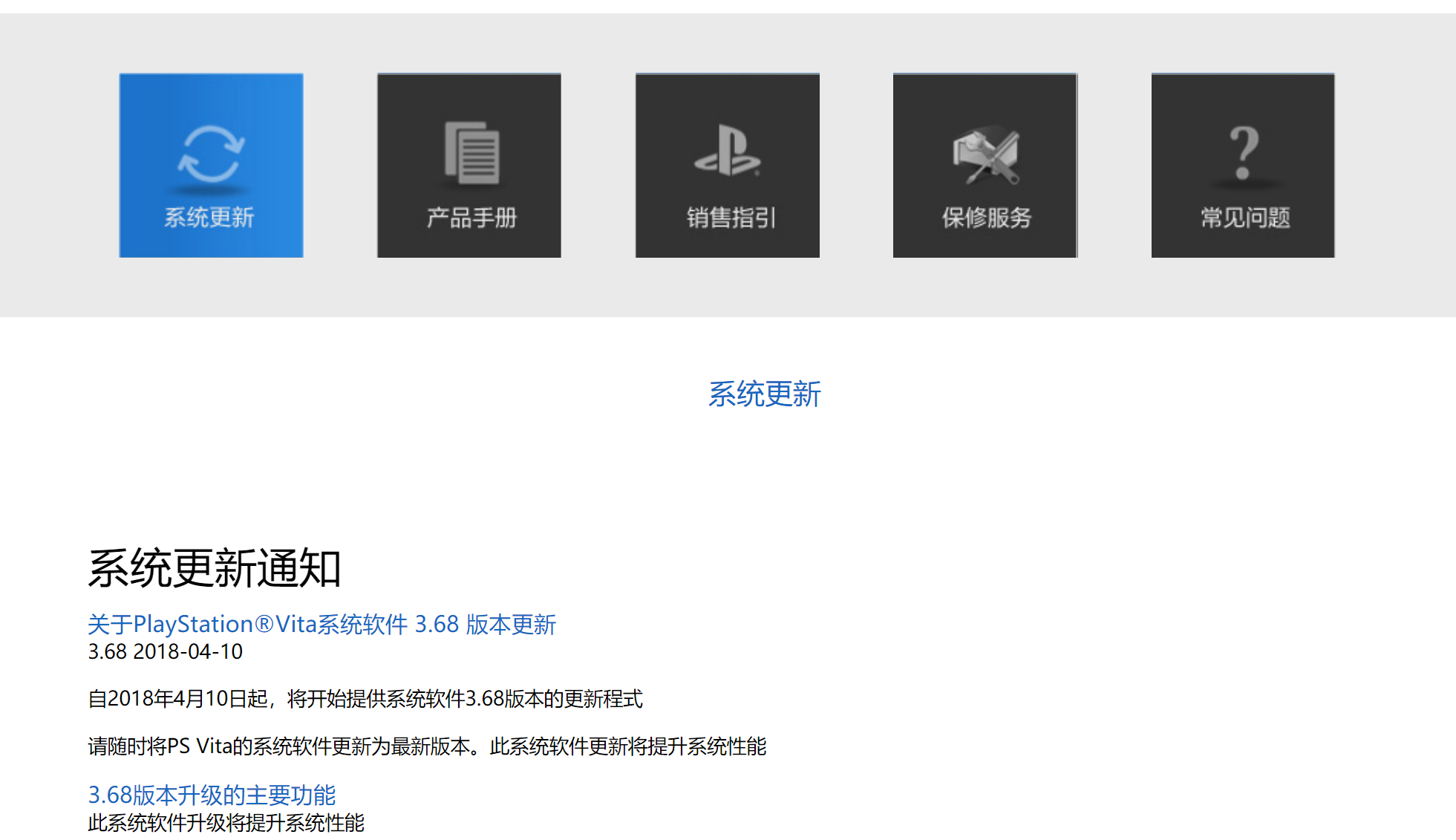This screenshot has width=1456, height=840.
Task: Click the stacked documents manual icon
Action: tap(471, 153)
